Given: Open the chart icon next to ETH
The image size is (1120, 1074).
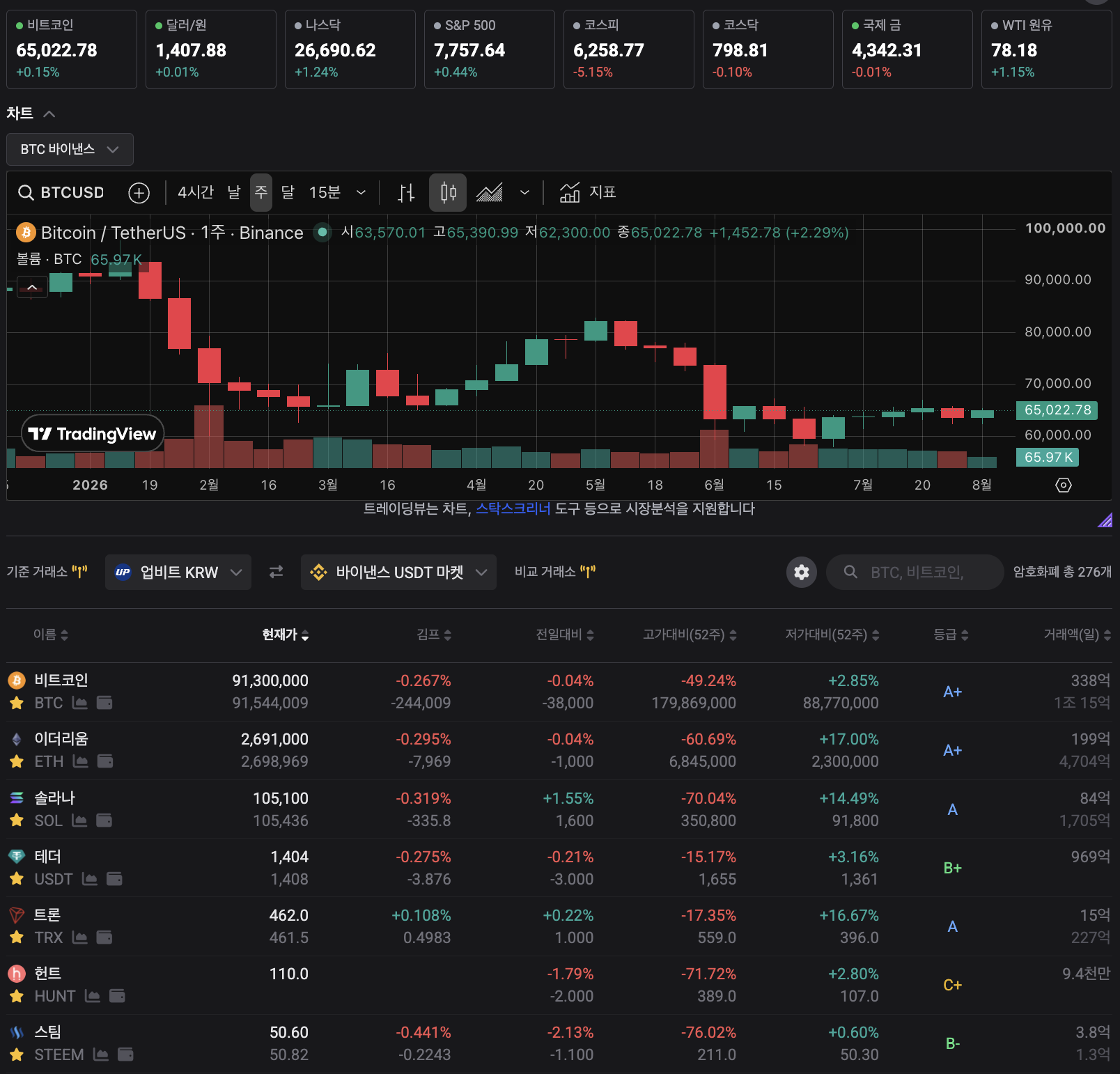Looking at the screenshot, I should 81,761.
